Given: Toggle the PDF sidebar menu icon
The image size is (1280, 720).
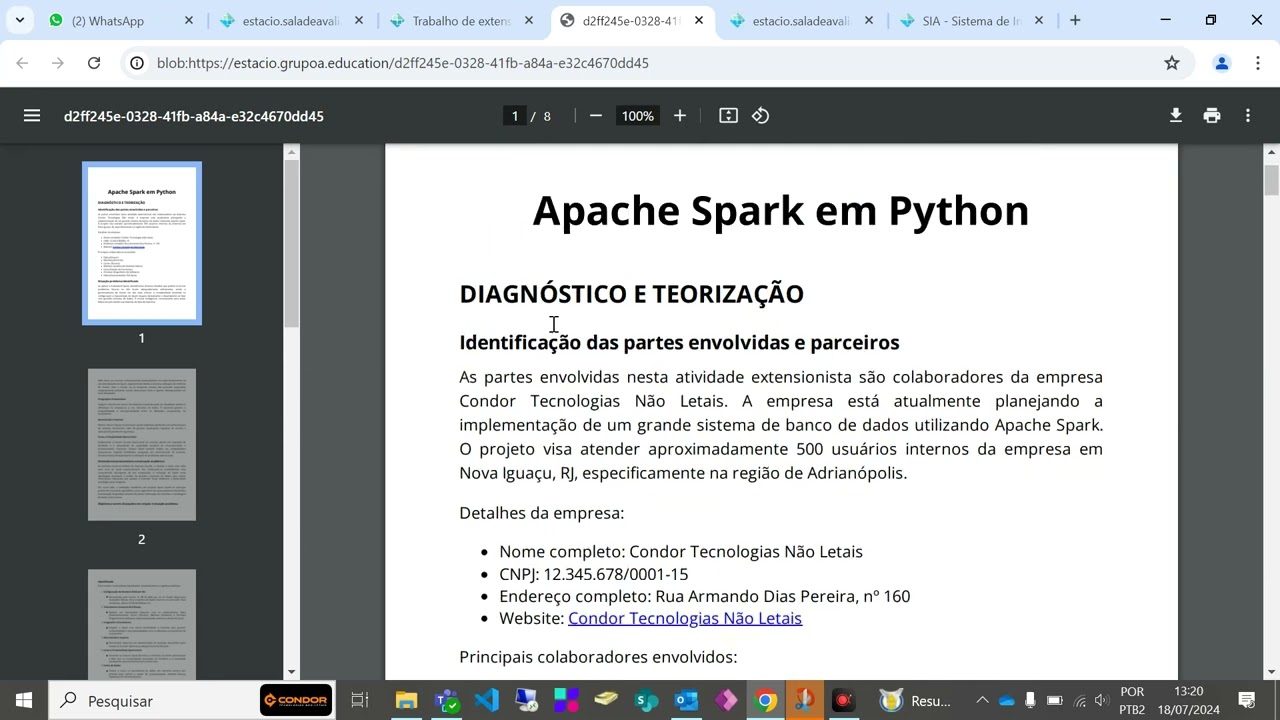Looking at the screenshot, I should (x=32, y=116).
